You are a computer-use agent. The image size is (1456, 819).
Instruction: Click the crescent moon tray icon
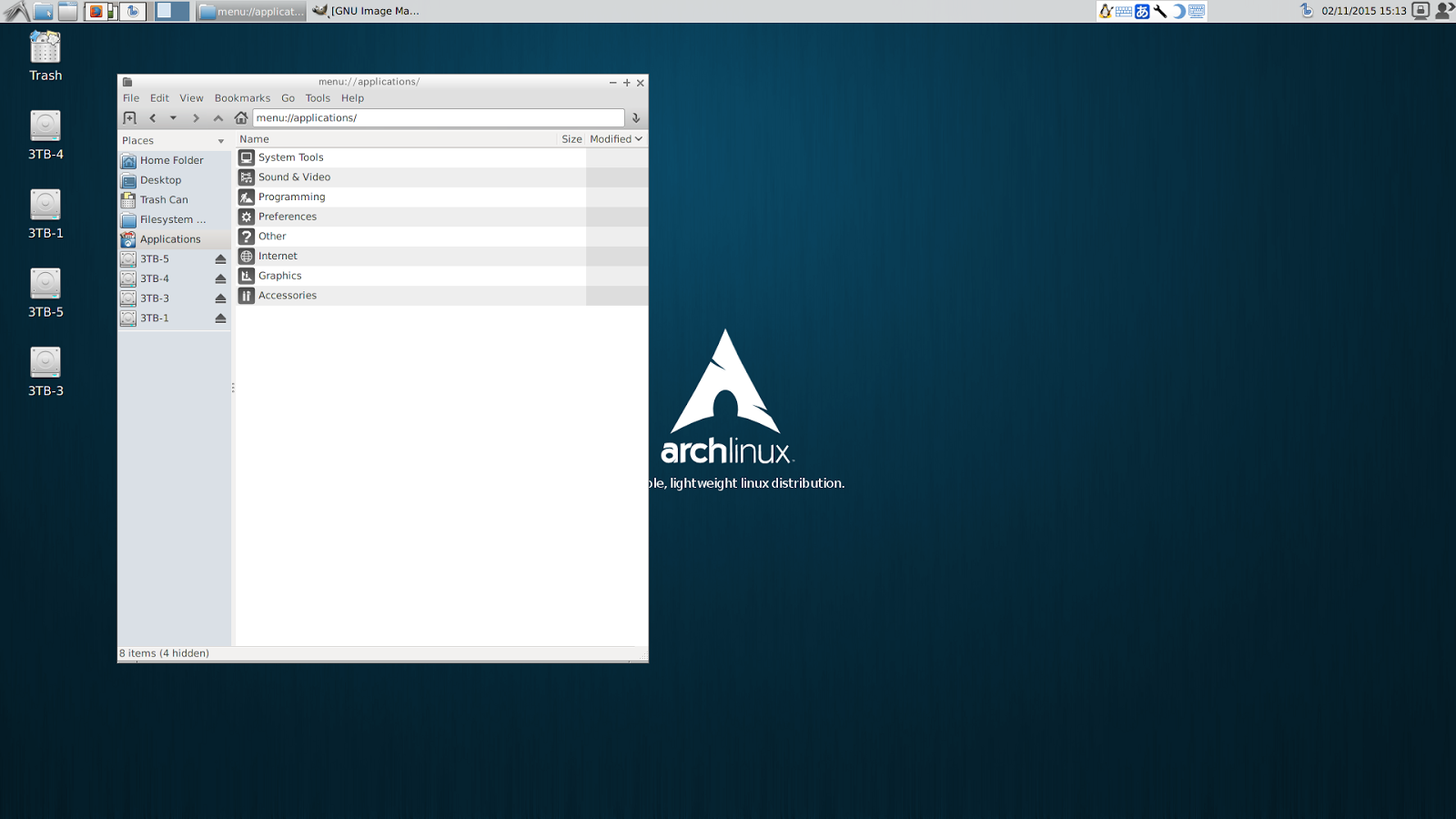point(1178,11)
